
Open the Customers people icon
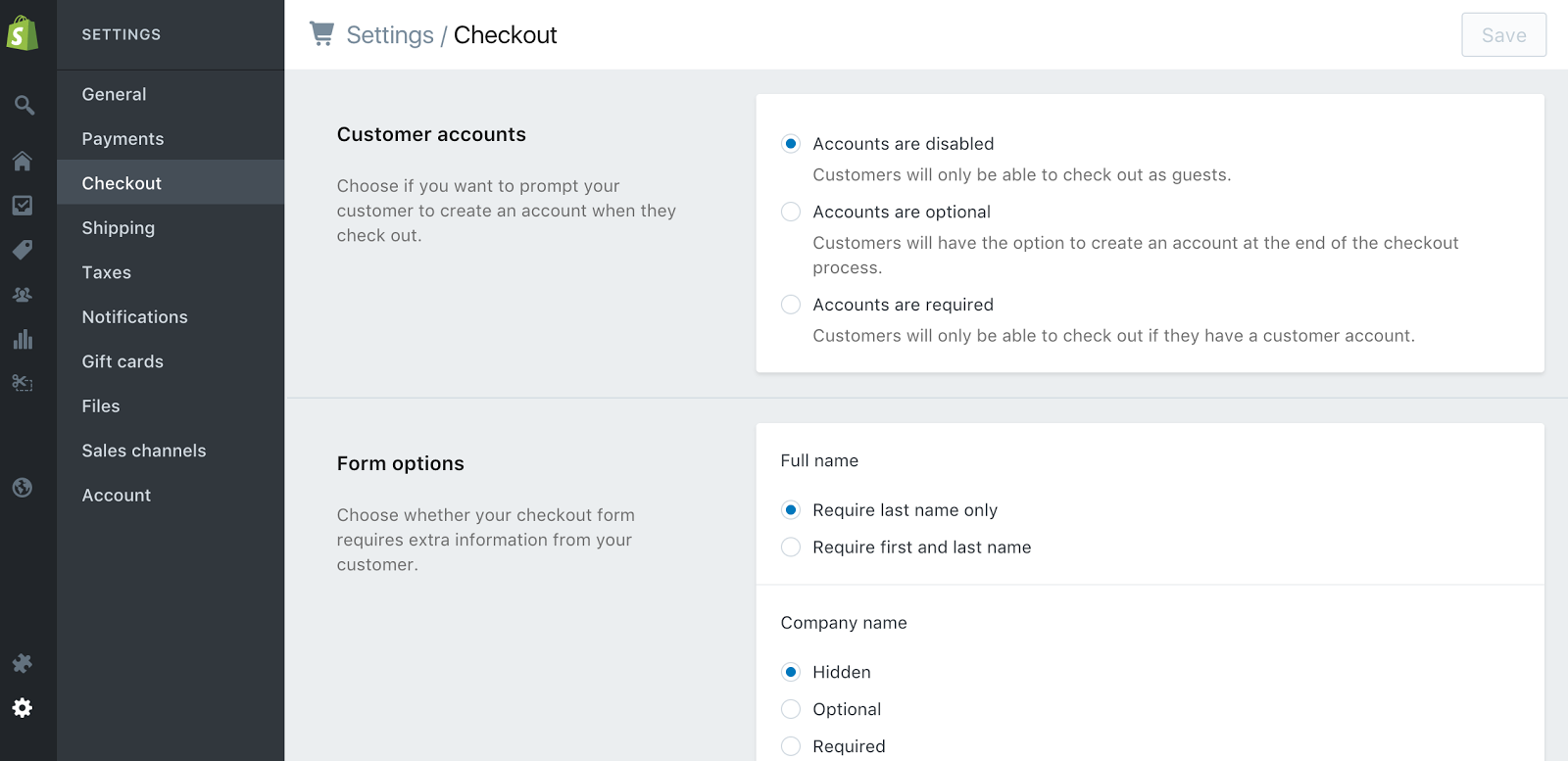(x=23, y=295)
